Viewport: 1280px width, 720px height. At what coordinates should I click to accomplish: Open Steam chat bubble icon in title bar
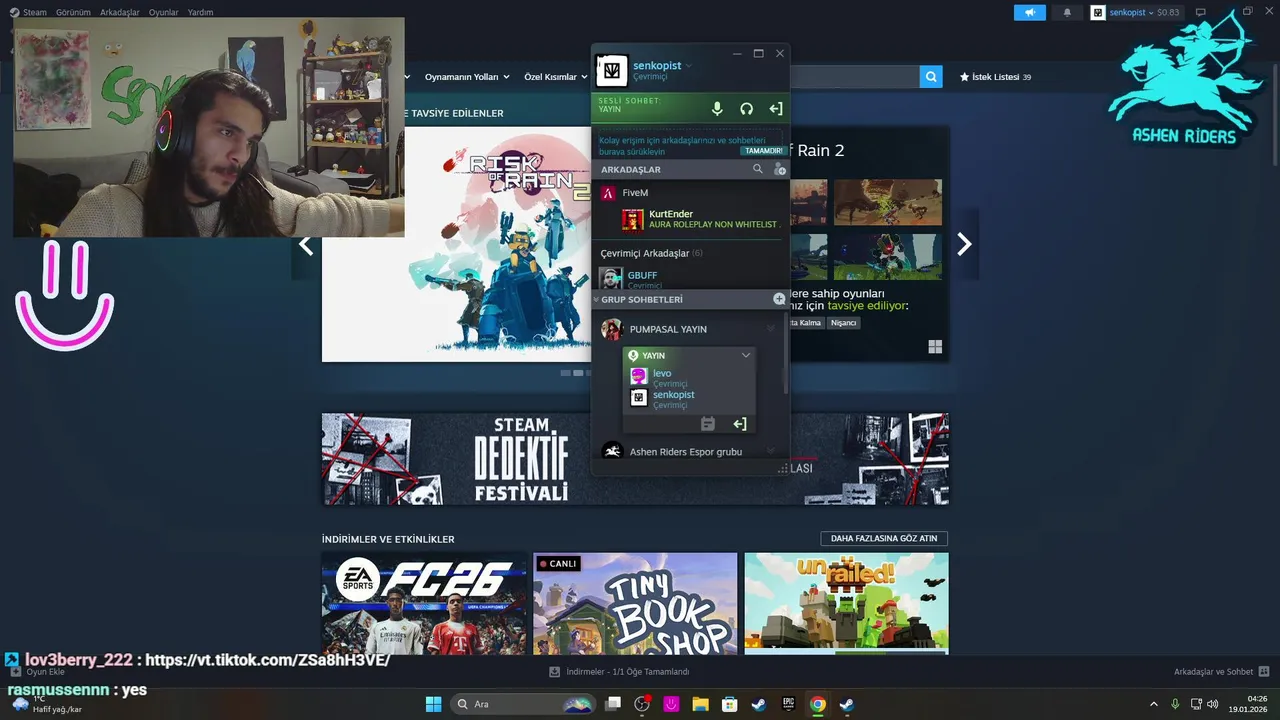point(1201,12)
